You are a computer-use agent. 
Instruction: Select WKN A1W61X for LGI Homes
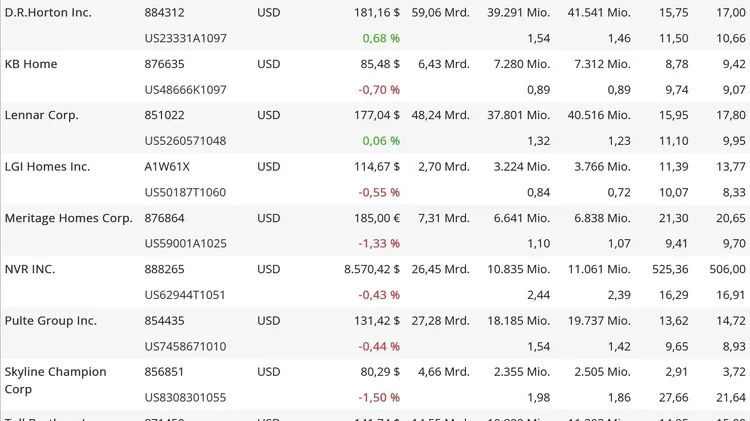coord(167,166)
